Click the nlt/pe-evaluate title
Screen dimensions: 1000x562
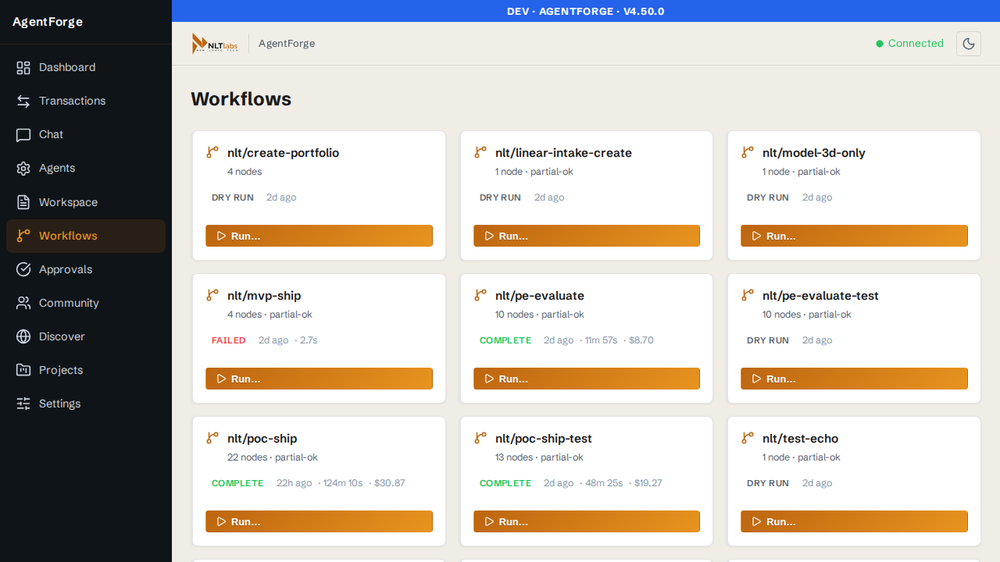click(540, 296)
